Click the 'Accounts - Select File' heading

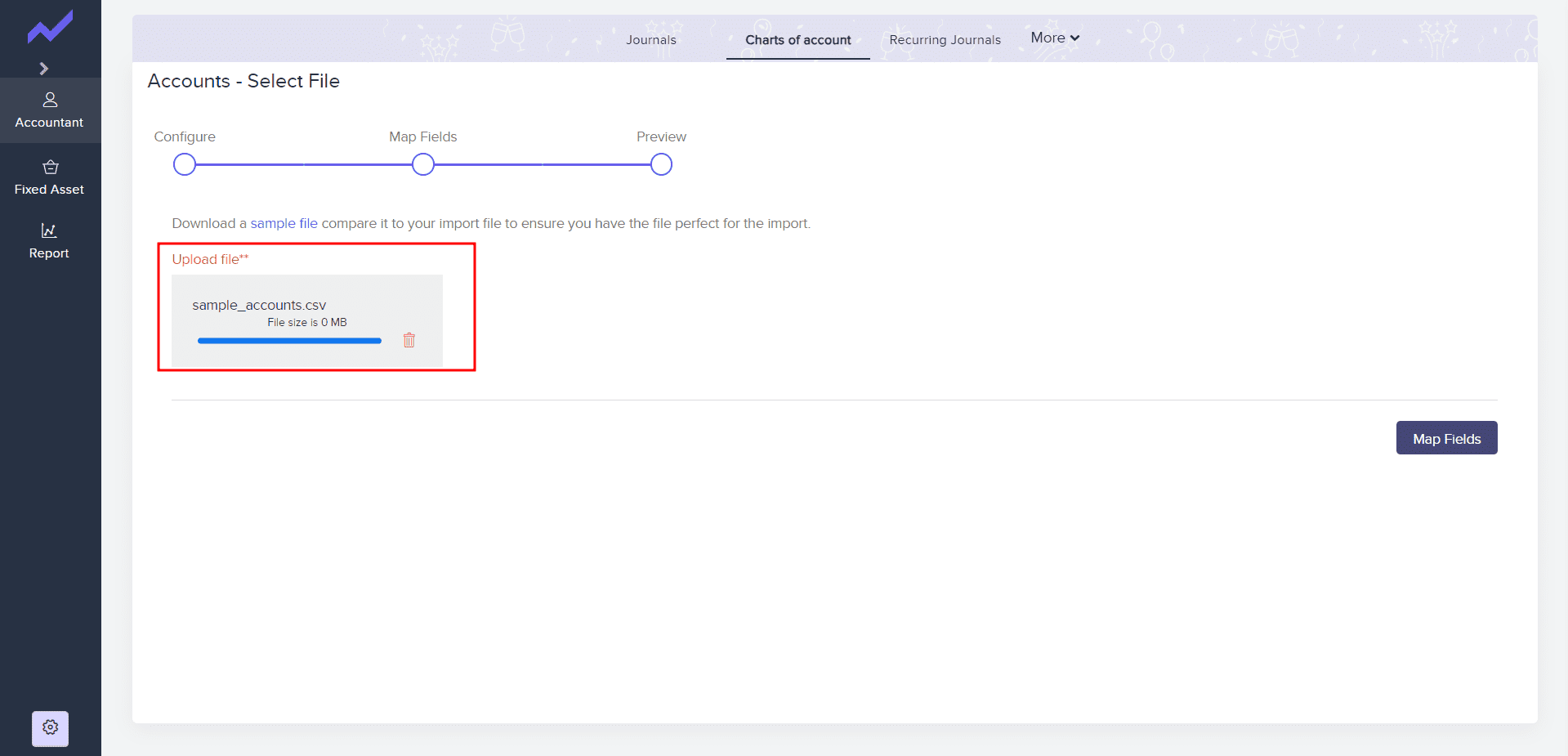tap(243, 81)
